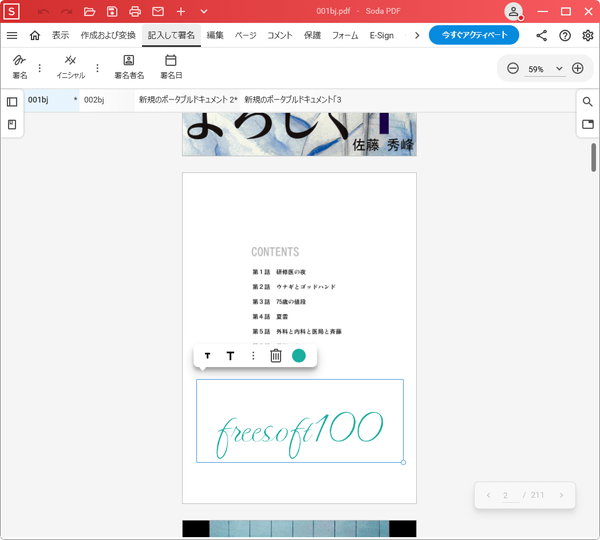Expand the quick access toolbar dropdown arrow
Screen dimensions: 600x540
204,11
